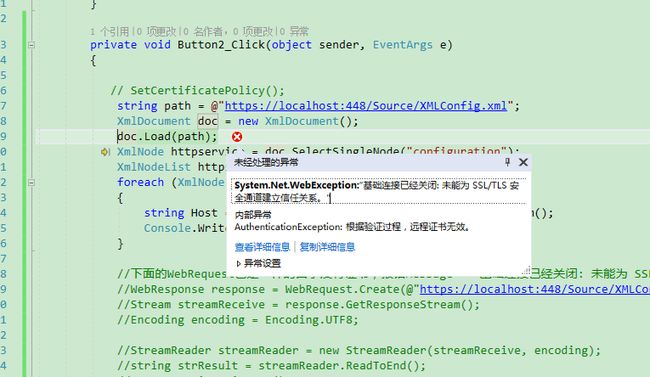Click the yellow execution pointer arrow icon
Viewport: 650px width, 377px height.
pos(105,152)
